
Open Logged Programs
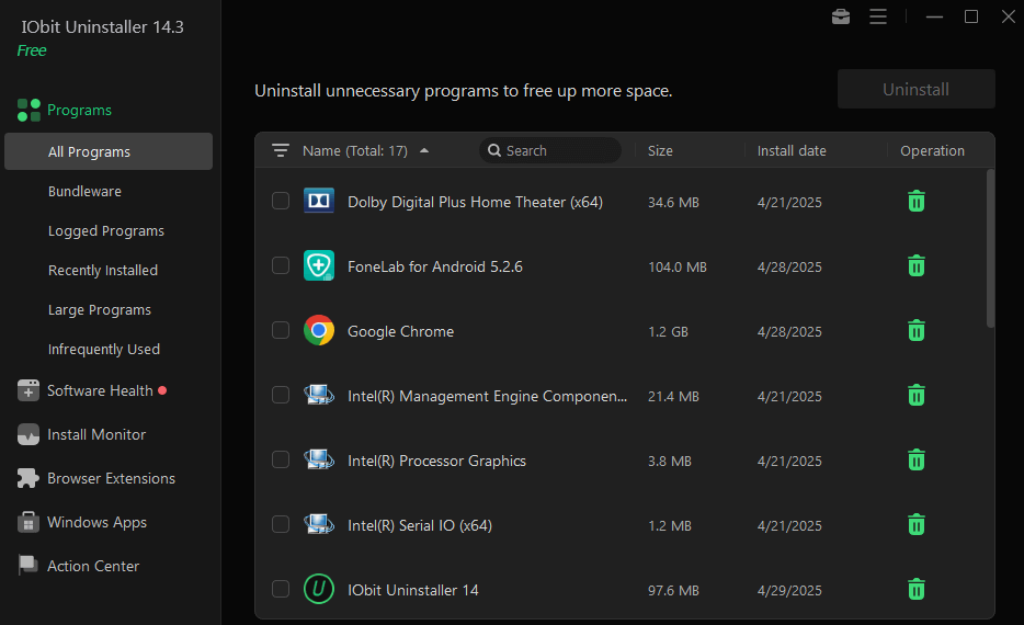click(x=106, y=231)
